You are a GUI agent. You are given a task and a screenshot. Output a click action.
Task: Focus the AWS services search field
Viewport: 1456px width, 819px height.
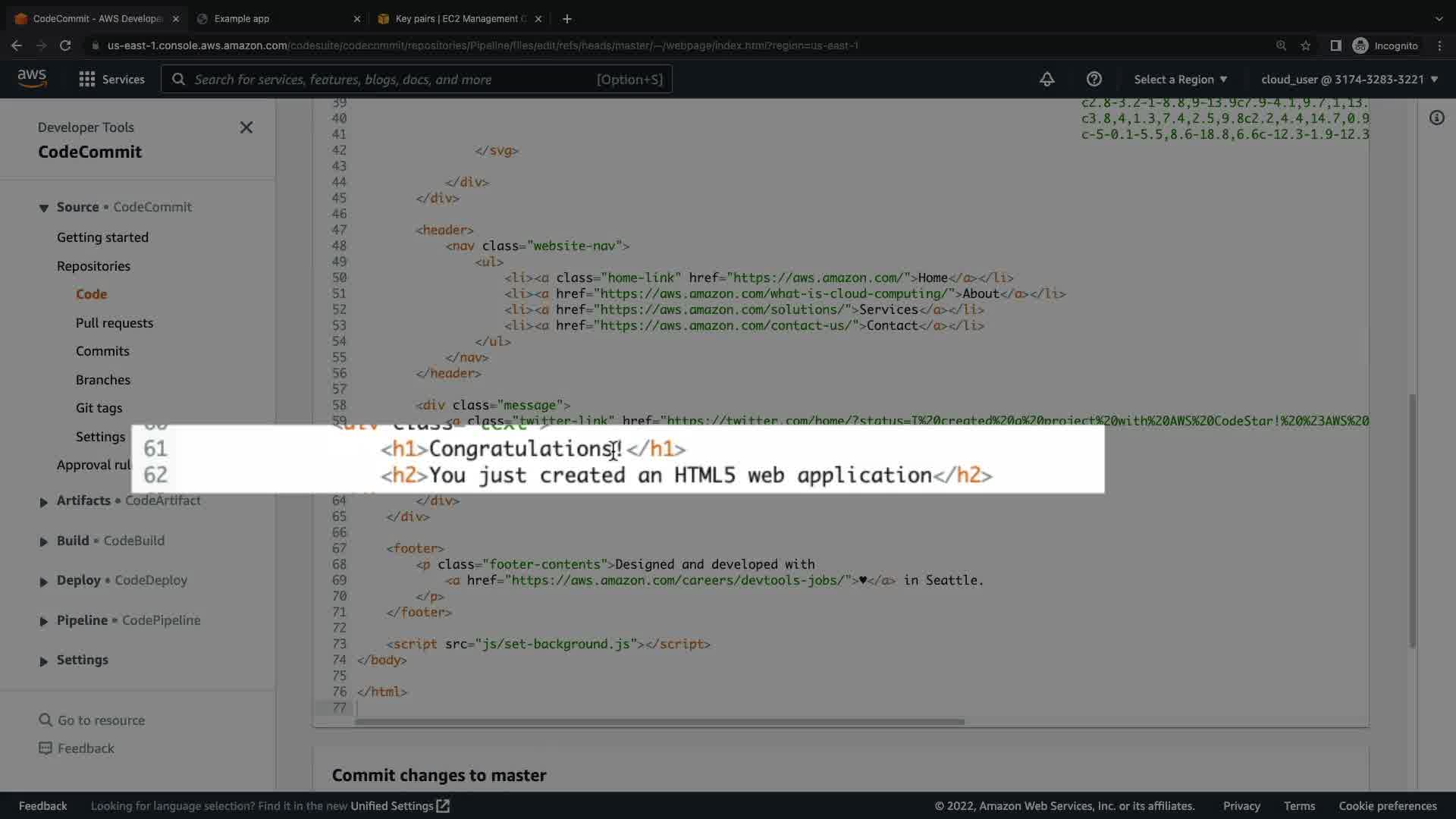[x=394, y=79]
